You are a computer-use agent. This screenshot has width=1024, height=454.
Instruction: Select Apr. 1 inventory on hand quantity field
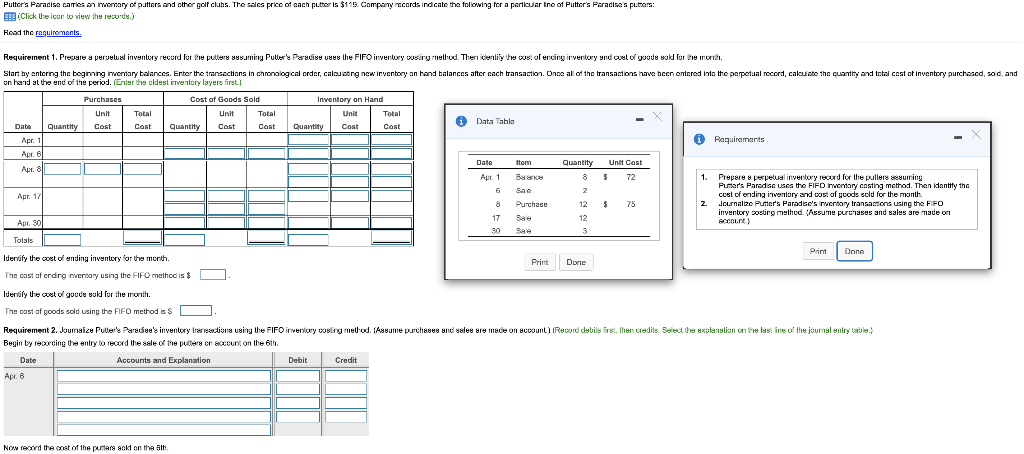(310, 140)
